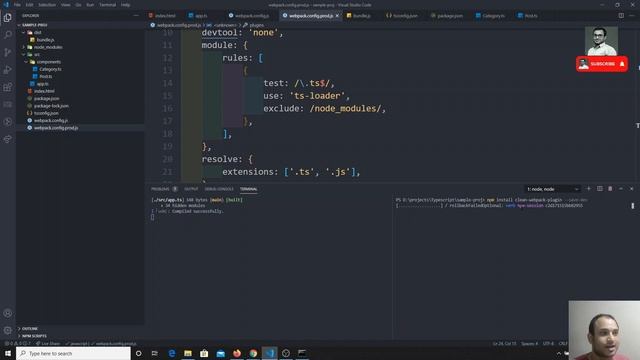Open the Accounts icon in activity bar

(7, 313)
